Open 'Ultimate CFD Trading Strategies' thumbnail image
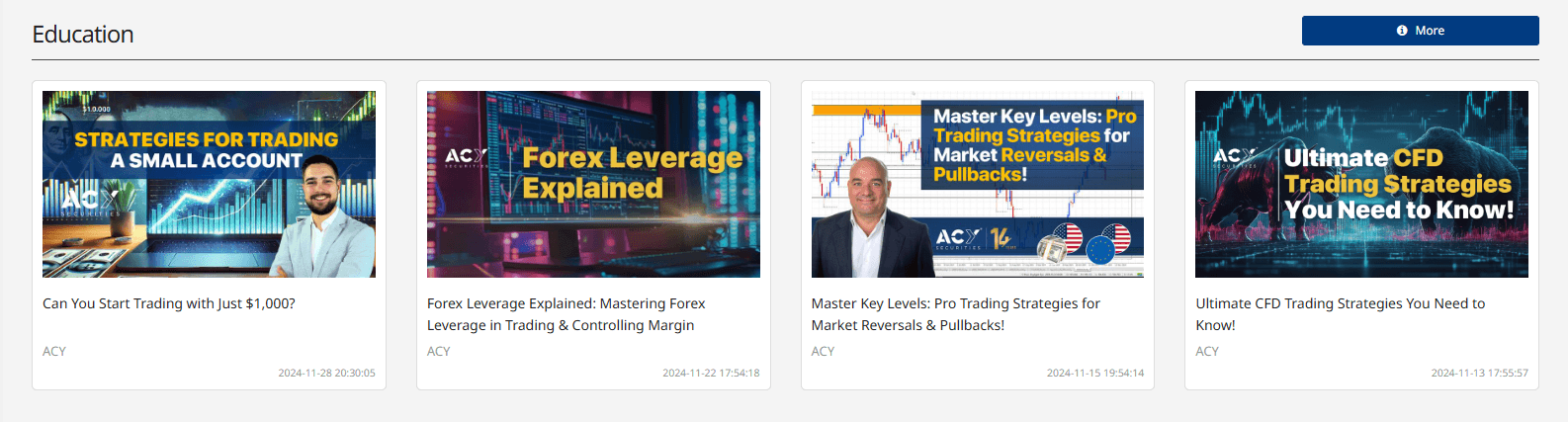This screenshot has height=422, width=1568. coord(1361,184)
